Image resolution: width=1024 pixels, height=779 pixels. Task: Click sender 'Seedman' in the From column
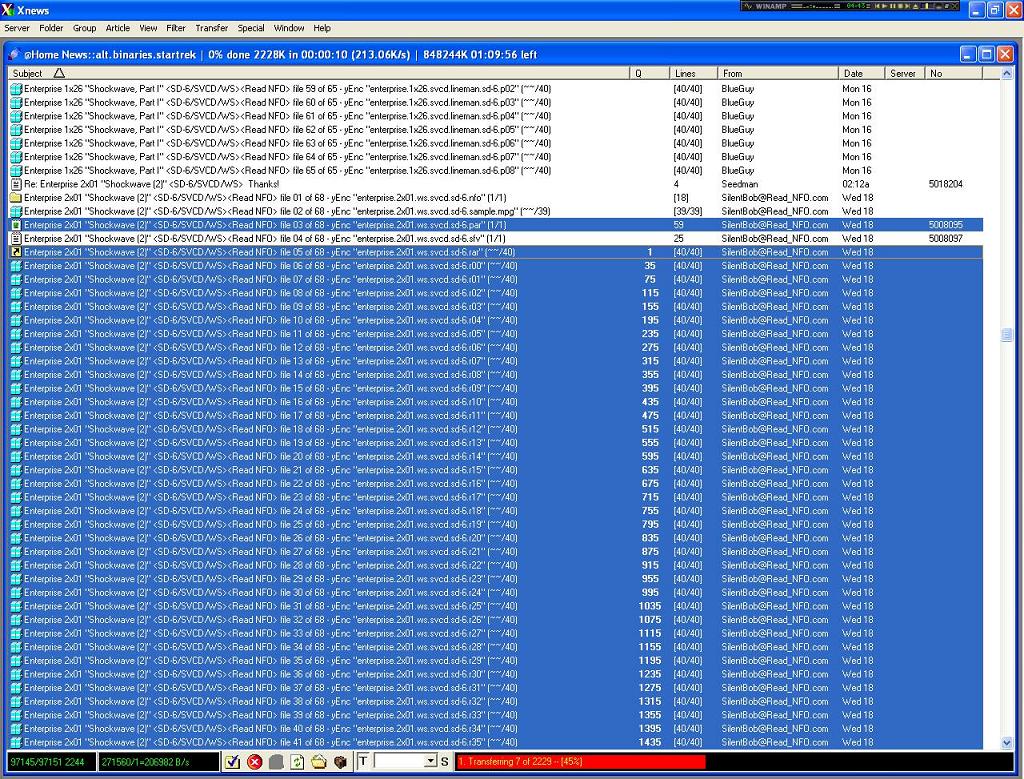pos(739,184)
